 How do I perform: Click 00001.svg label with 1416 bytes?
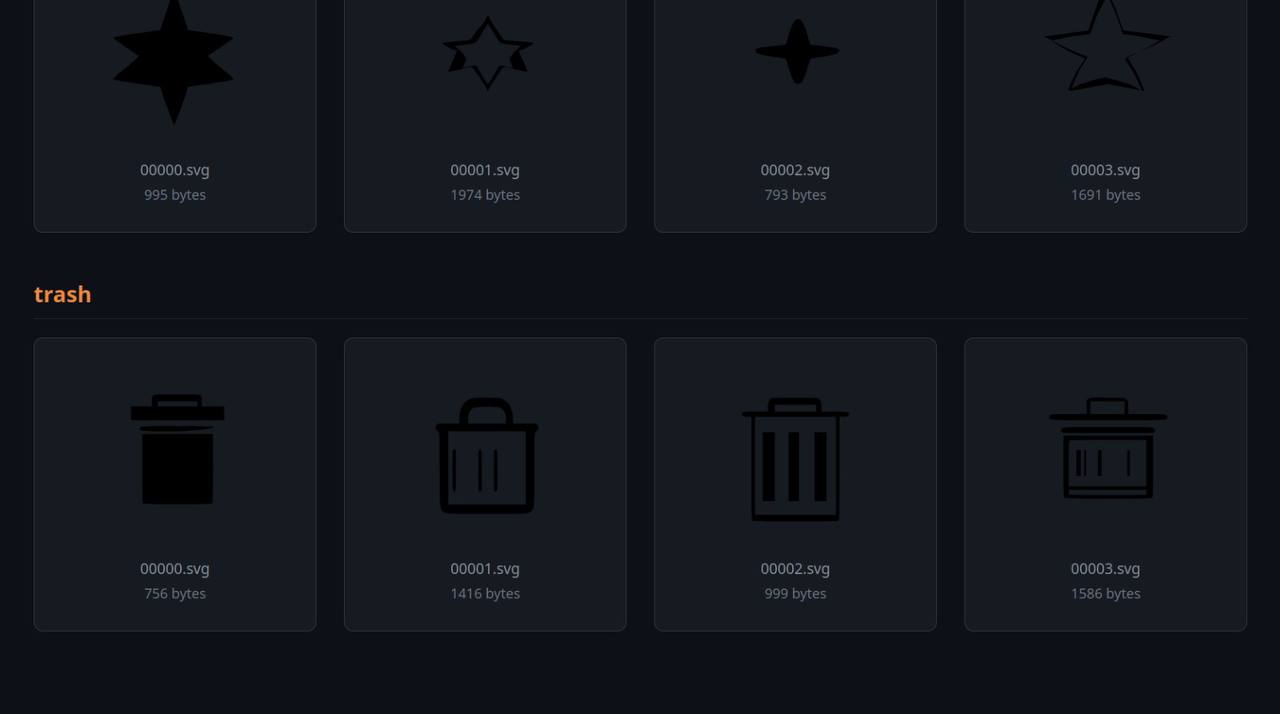tap(485, 569)
